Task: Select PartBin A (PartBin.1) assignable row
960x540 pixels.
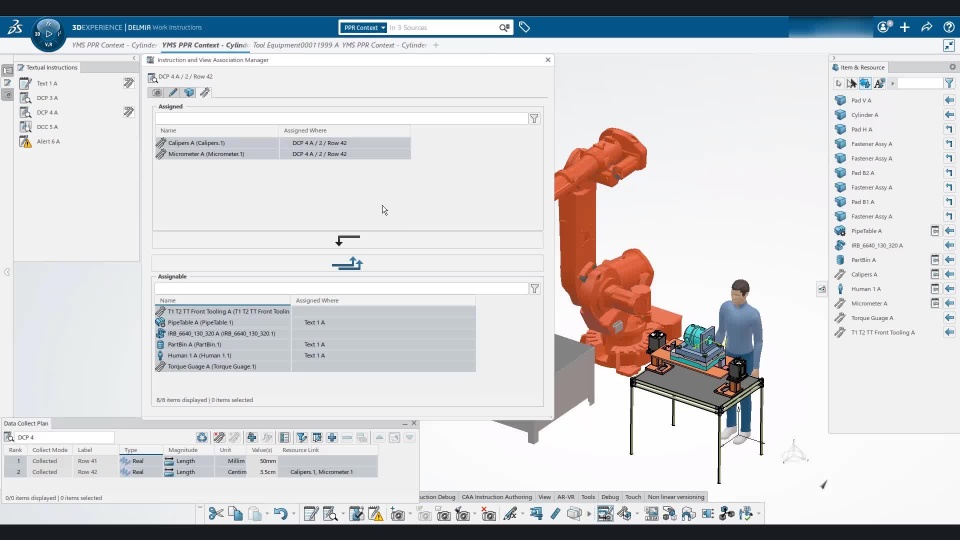Action: pos(315,344)
